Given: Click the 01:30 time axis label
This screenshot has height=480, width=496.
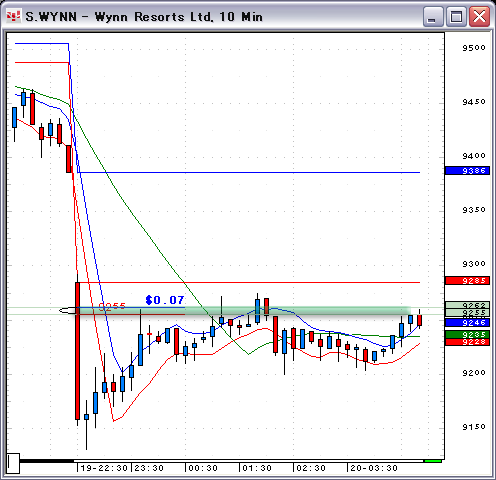Looking at the screenshot, I should pos(257,468).
